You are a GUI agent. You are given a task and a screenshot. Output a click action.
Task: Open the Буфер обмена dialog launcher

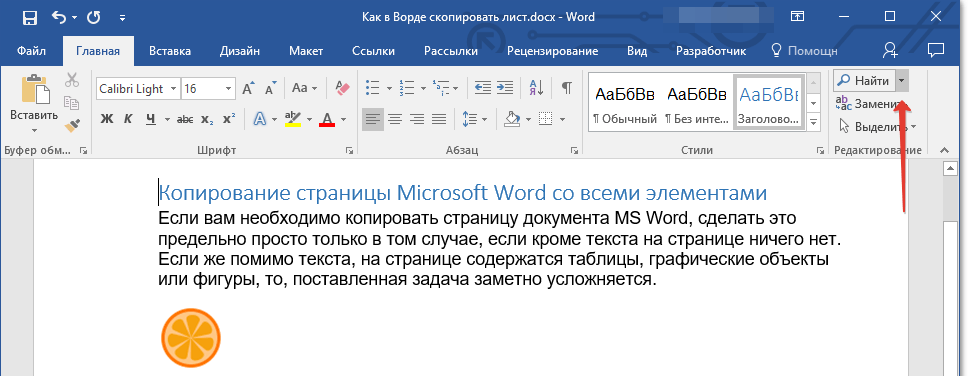83,150
